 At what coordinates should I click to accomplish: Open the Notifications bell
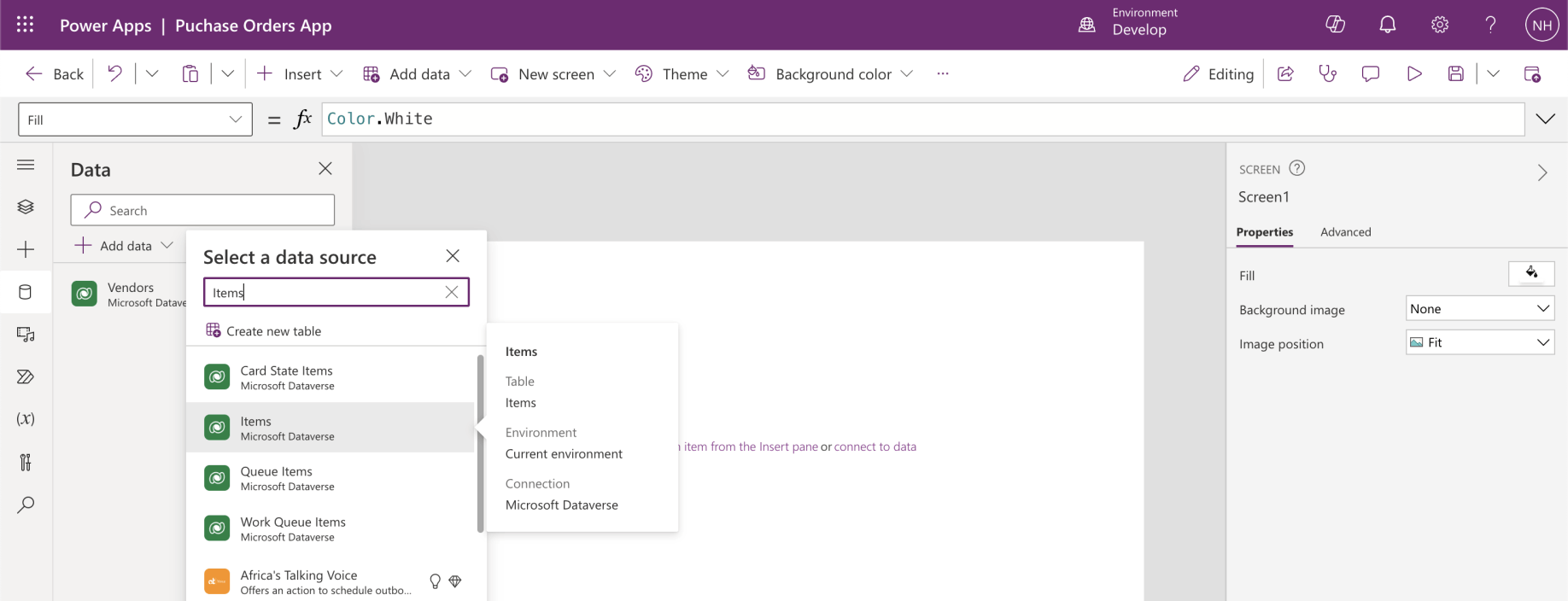pyautogui.click(x=1388, y=25)
